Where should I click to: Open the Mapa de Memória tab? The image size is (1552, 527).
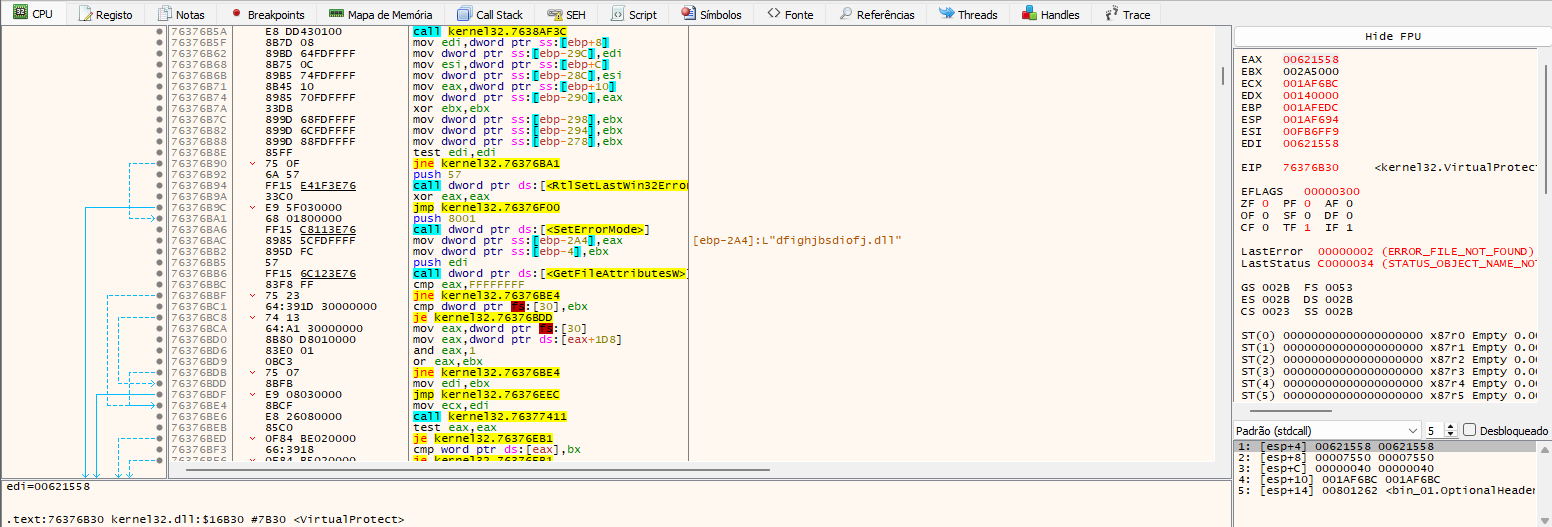pos(380,14)
